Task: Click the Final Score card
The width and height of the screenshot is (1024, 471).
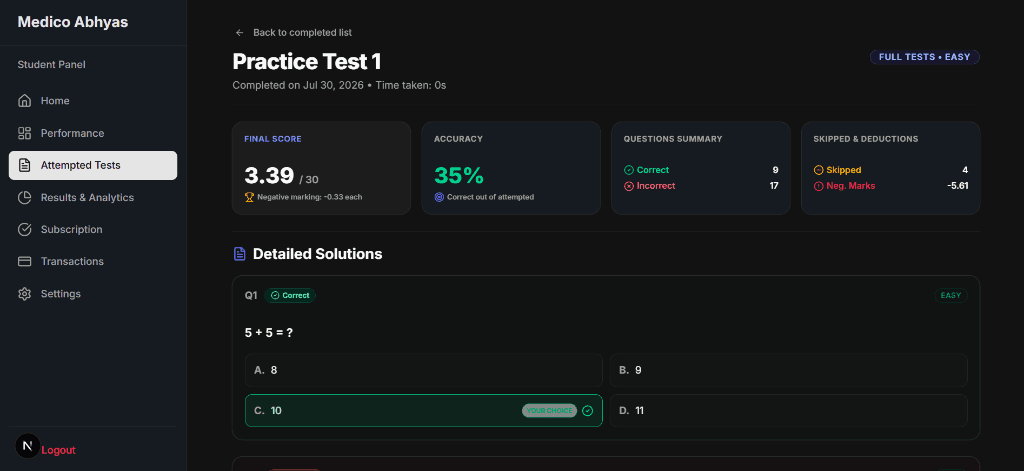Action: [321, 168]
